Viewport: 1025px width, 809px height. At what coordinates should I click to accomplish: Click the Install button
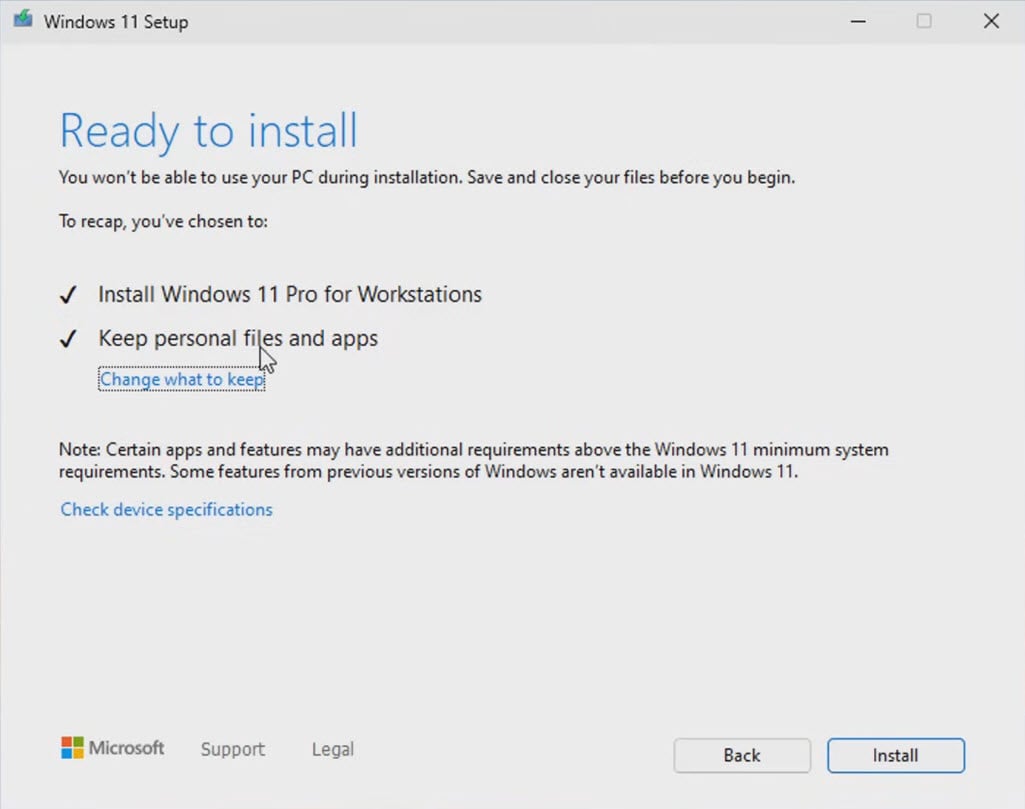coord(896,755)
